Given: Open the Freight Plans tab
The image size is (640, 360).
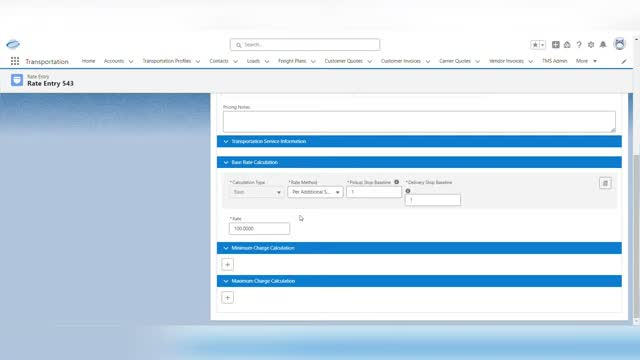Looking at the screenshot, I should pos(292,61).
